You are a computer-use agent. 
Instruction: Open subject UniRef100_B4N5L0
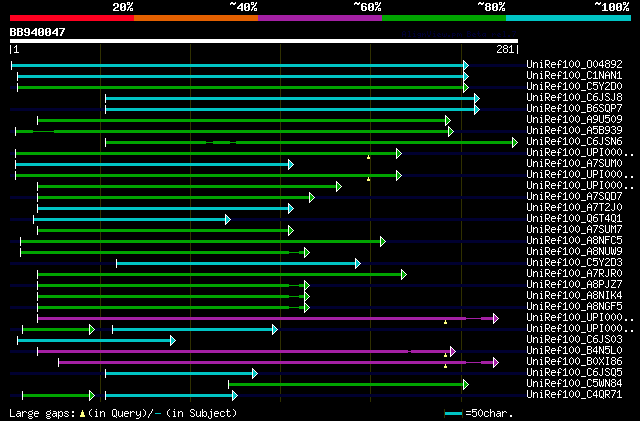click(574, 350)
